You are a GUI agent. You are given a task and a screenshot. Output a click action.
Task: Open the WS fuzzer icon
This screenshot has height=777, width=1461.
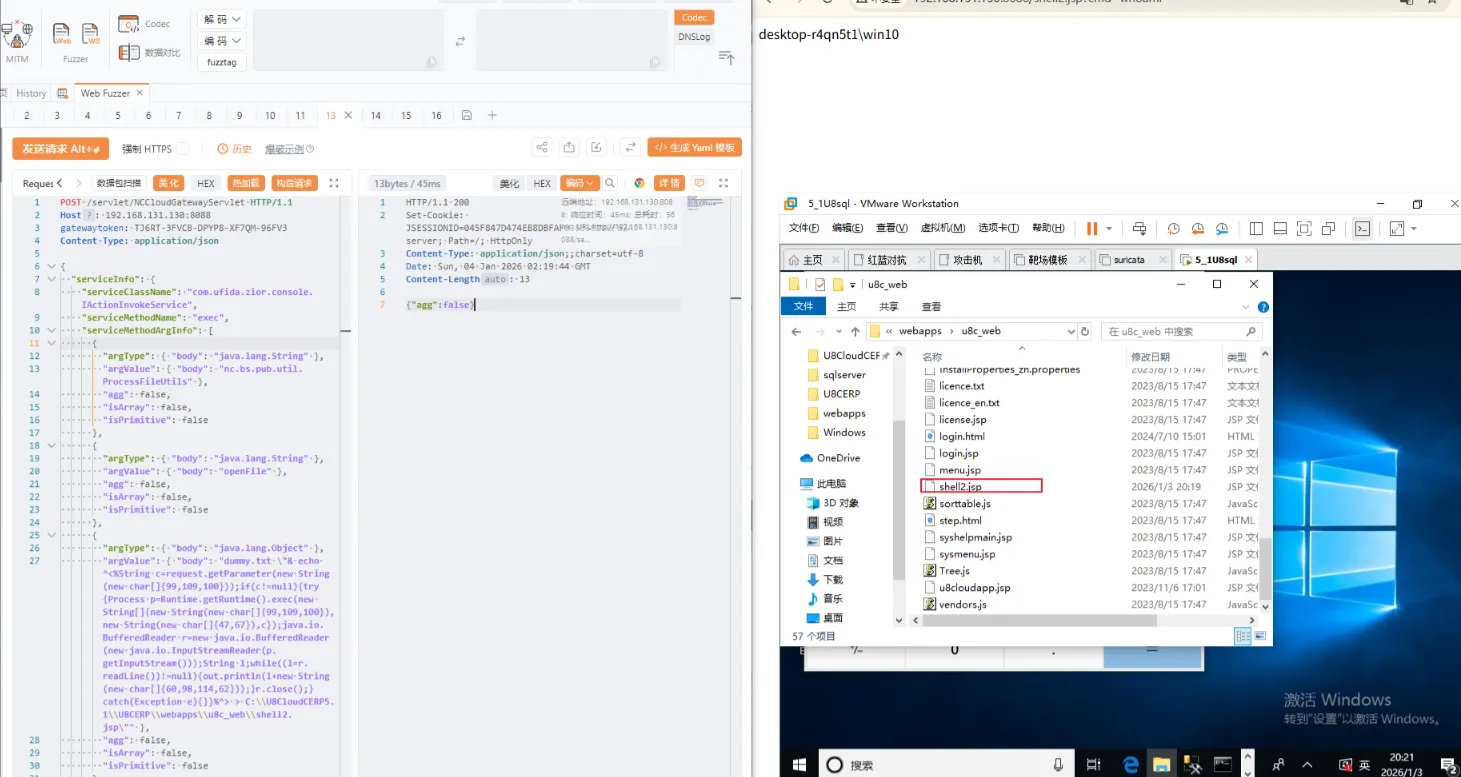[91, 35]
